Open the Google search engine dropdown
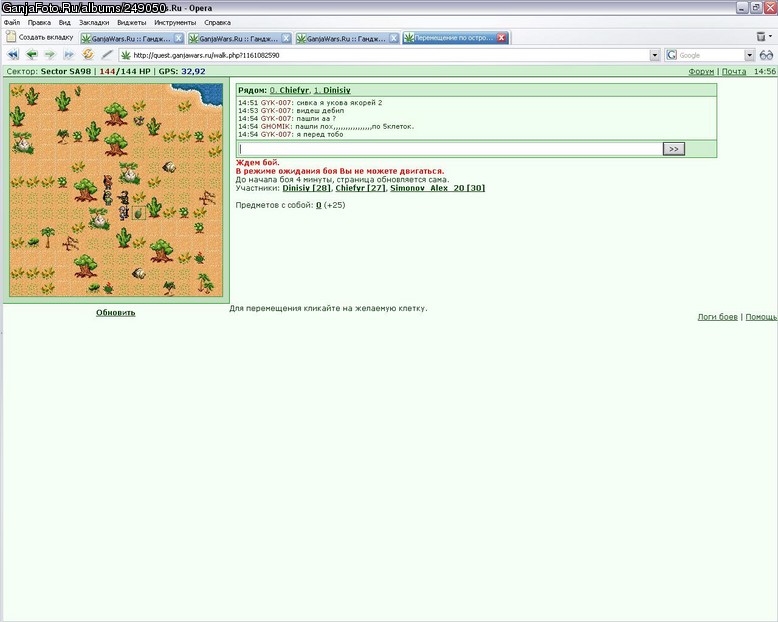 tap(749, 55)
